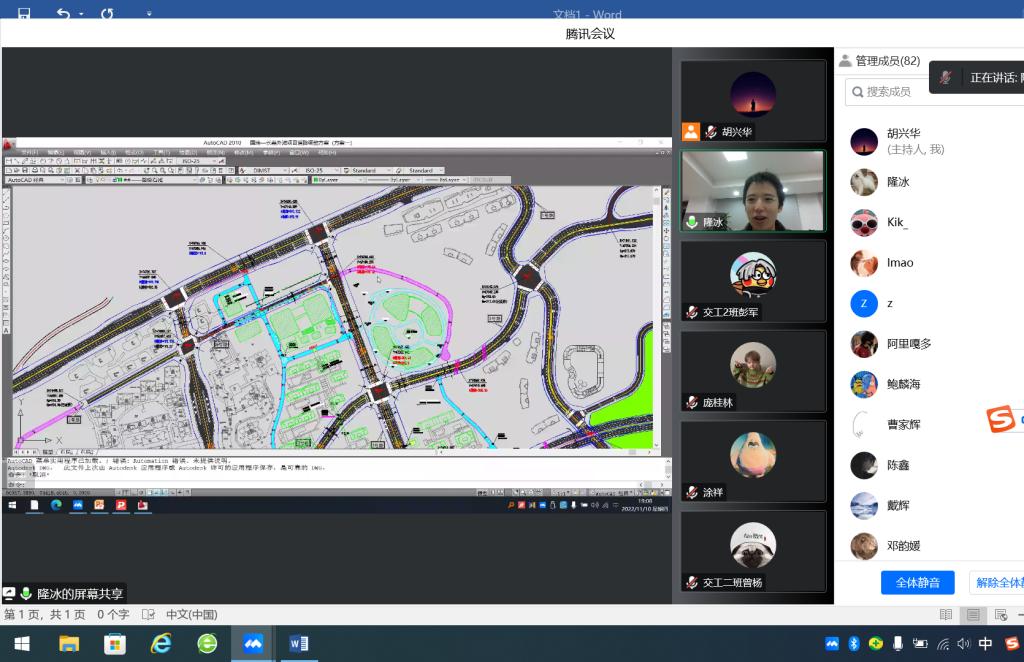Click the muted mic icon beside 胡兴华
Image resolution: width=1024 pixels, height=662 pixels.
711,132
